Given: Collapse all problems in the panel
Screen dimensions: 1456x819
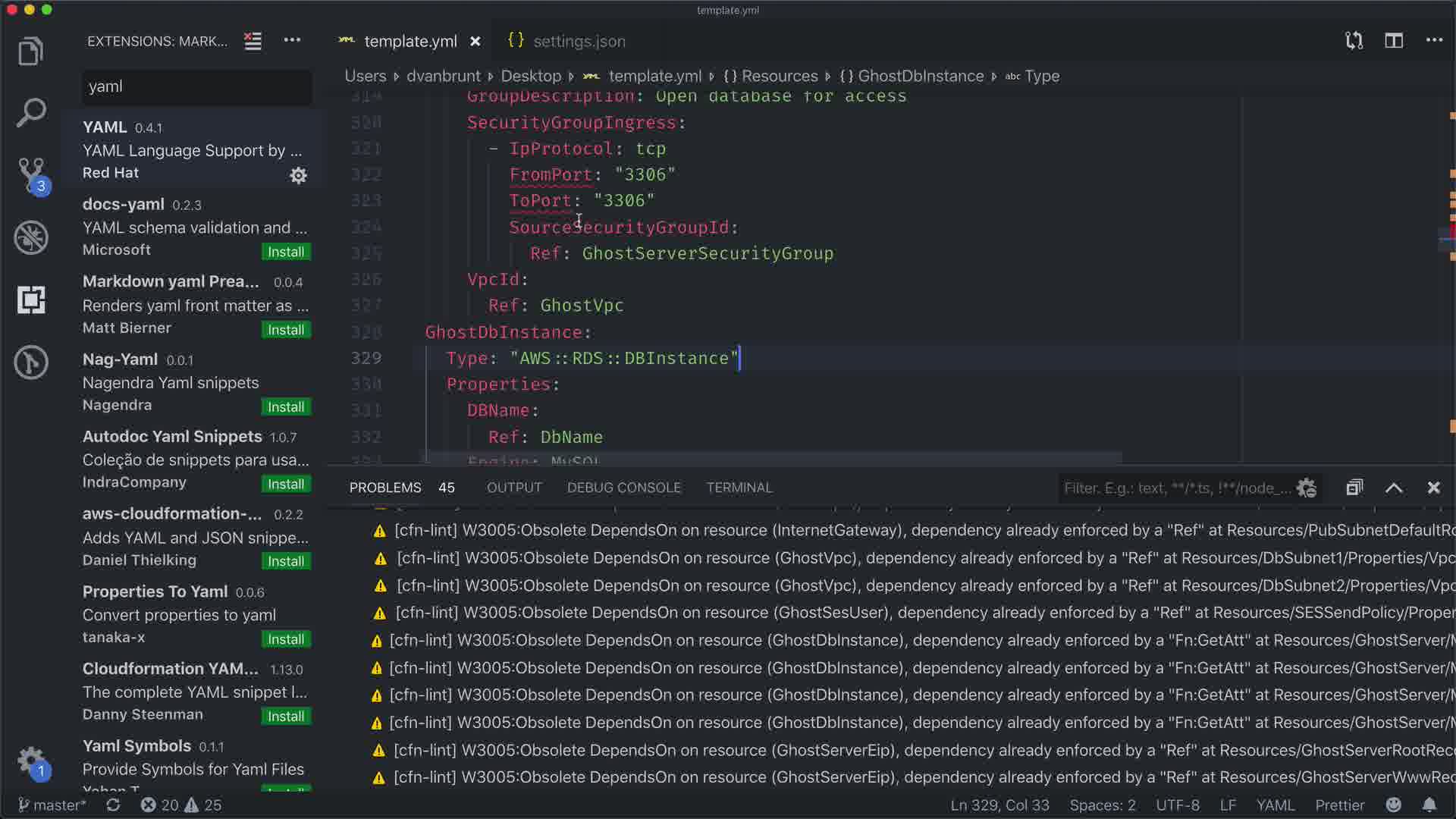Looking at the screenshot, I should [1354, 488].
